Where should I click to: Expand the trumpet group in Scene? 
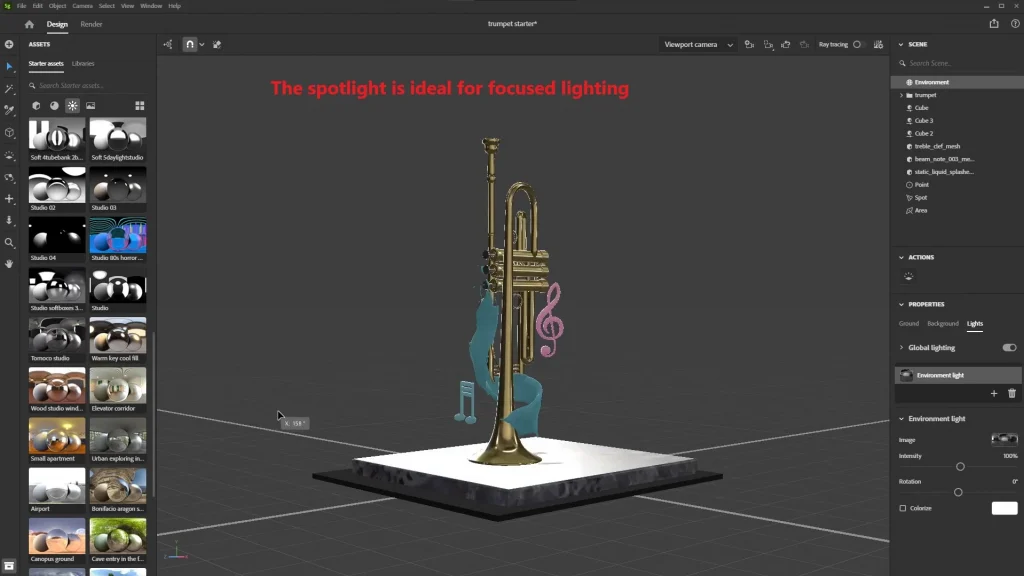point(901,95)
